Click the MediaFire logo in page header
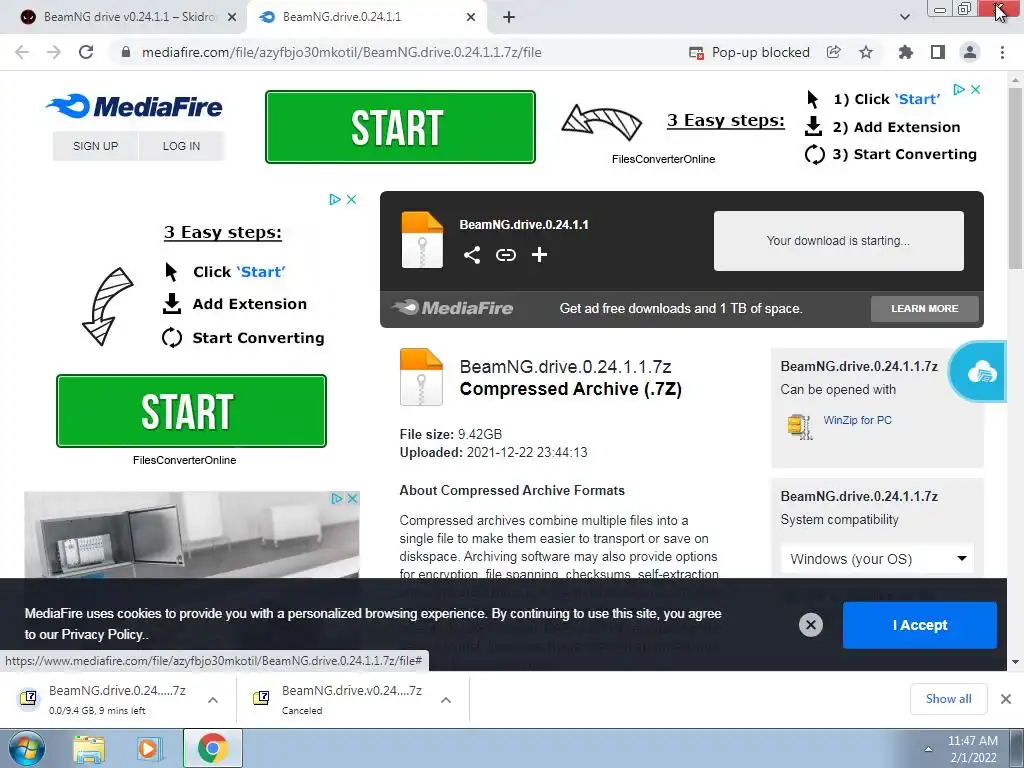 pos(135,106)
